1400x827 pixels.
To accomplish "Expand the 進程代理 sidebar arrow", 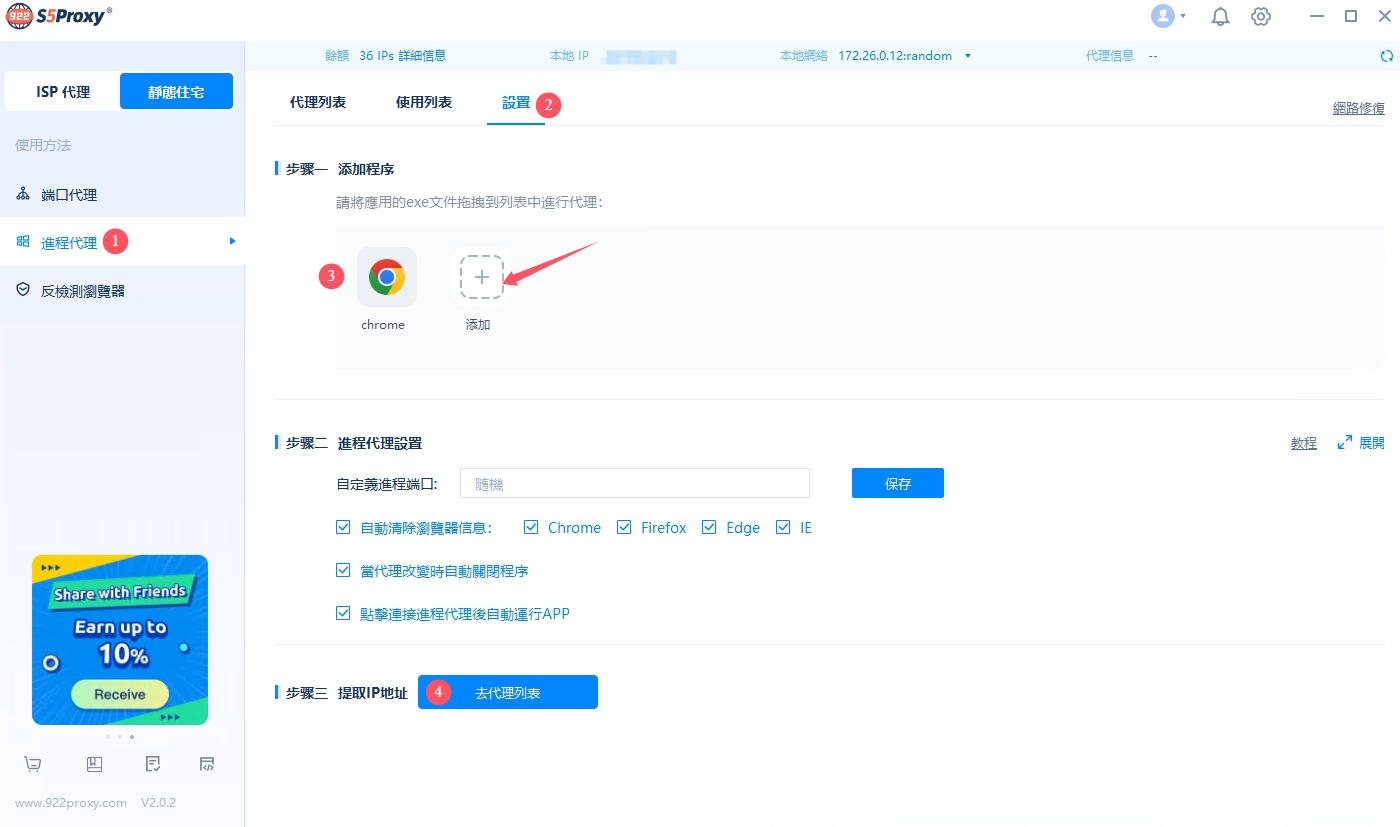I will point(232,241).
